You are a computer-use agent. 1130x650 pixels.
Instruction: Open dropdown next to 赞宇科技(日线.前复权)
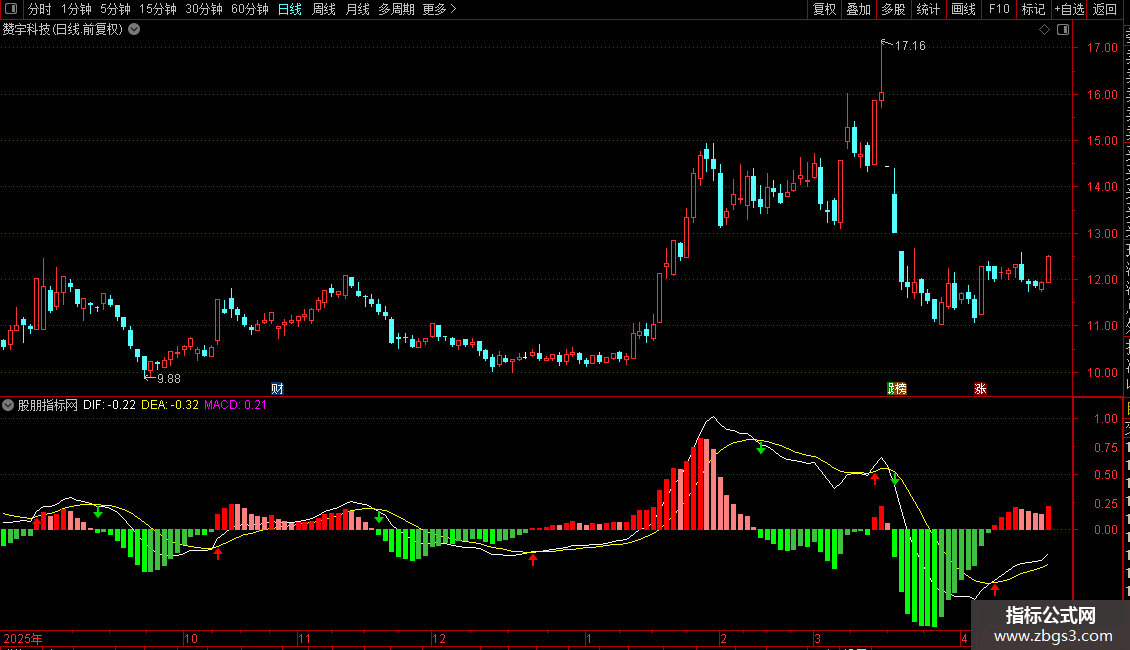tap(134, 30)
